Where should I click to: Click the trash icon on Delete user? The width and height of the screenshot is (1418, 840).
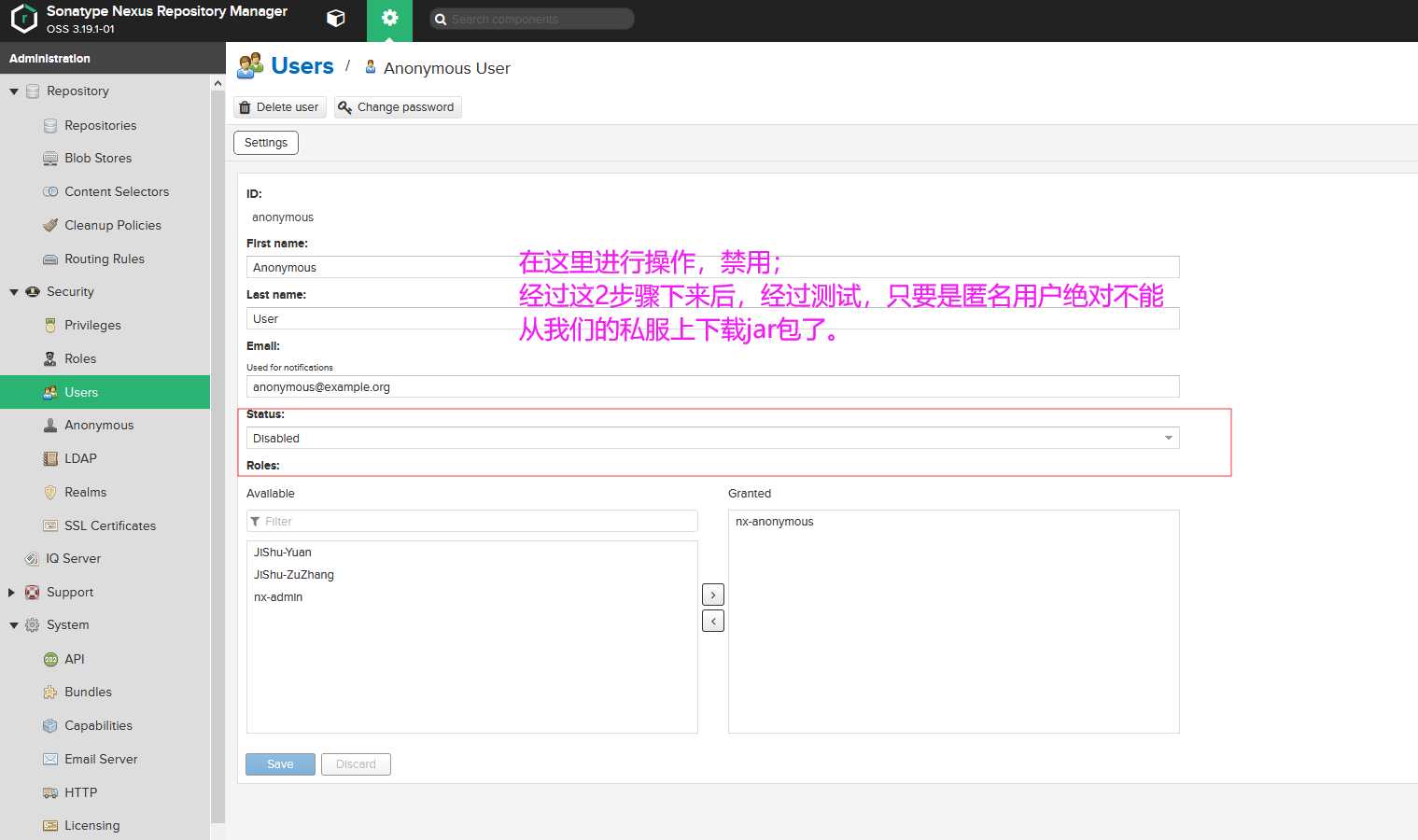245,107
